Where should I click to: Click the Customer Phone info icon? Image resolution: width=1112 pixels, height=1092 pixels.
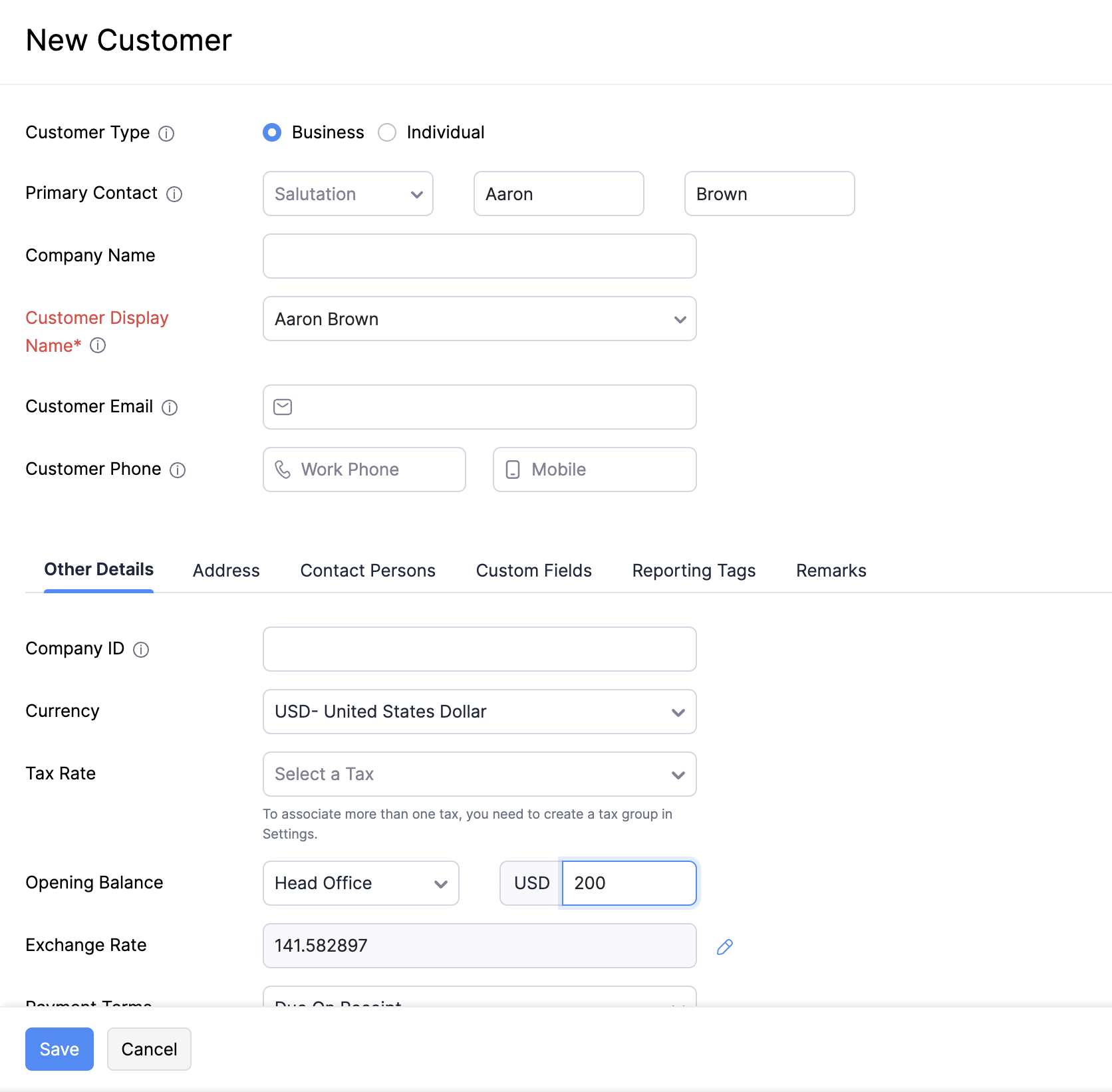(178, 470)
